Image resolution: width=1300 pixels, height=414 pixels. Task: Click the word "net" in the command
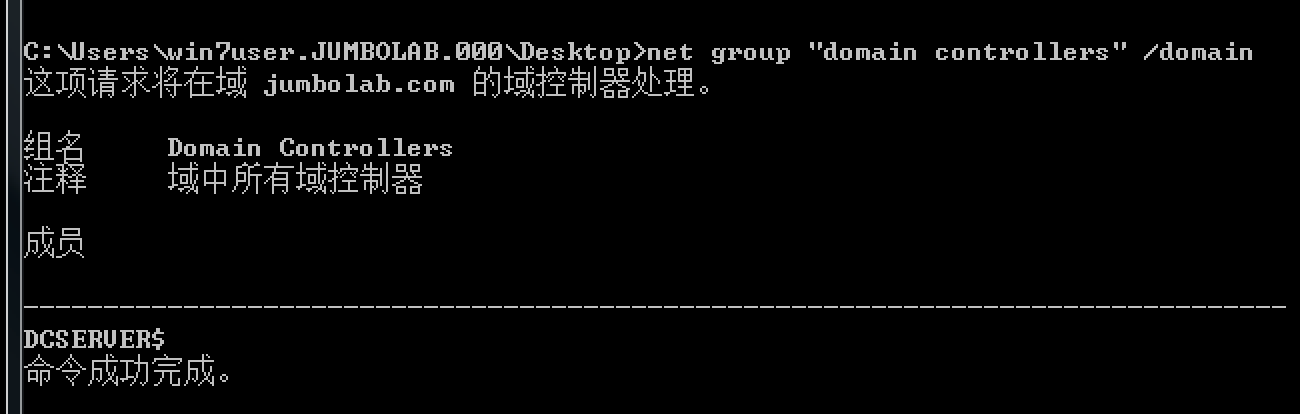(670, 52)
